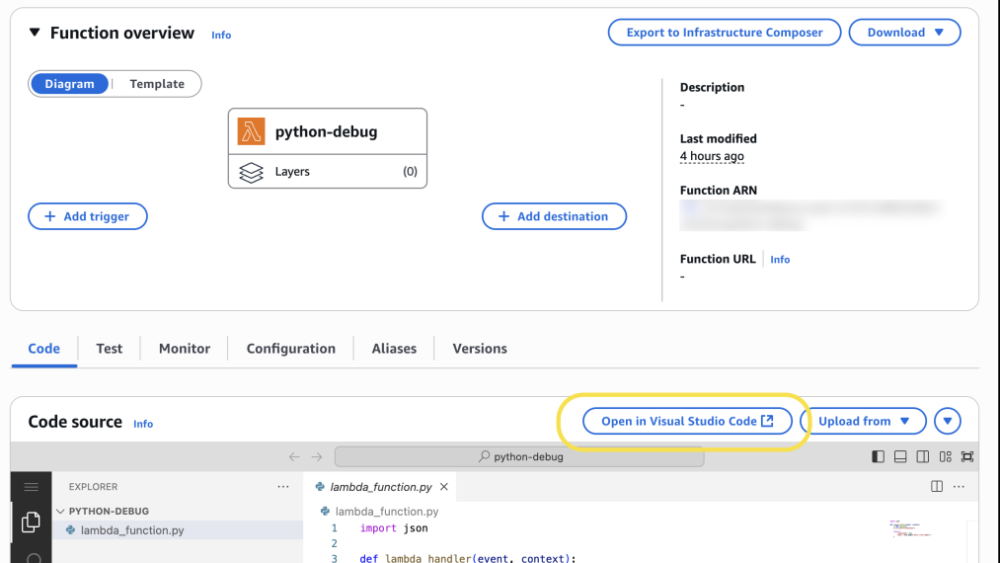
Task: Open the Explorer files icon in the activity bar
Action: click(31, 522)
